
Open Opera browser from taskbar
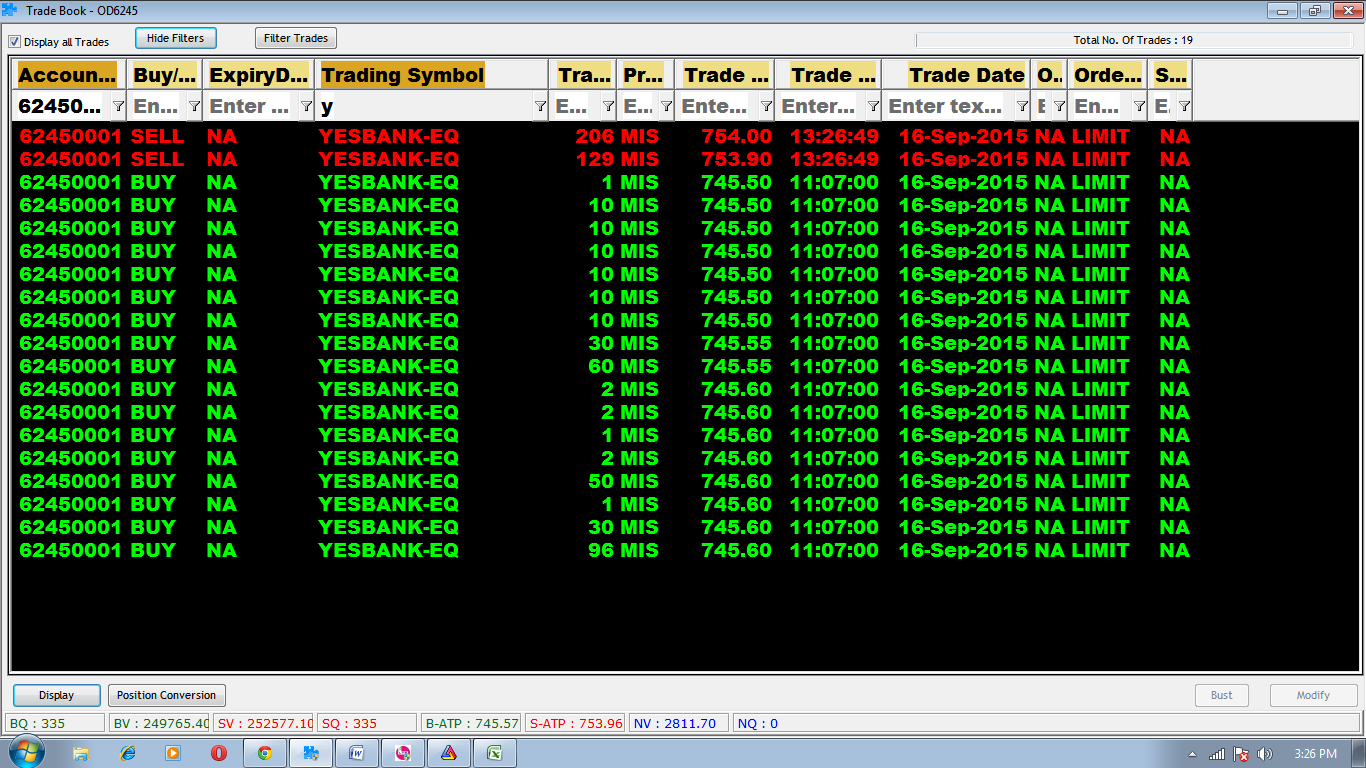click(x=219, y=753)
